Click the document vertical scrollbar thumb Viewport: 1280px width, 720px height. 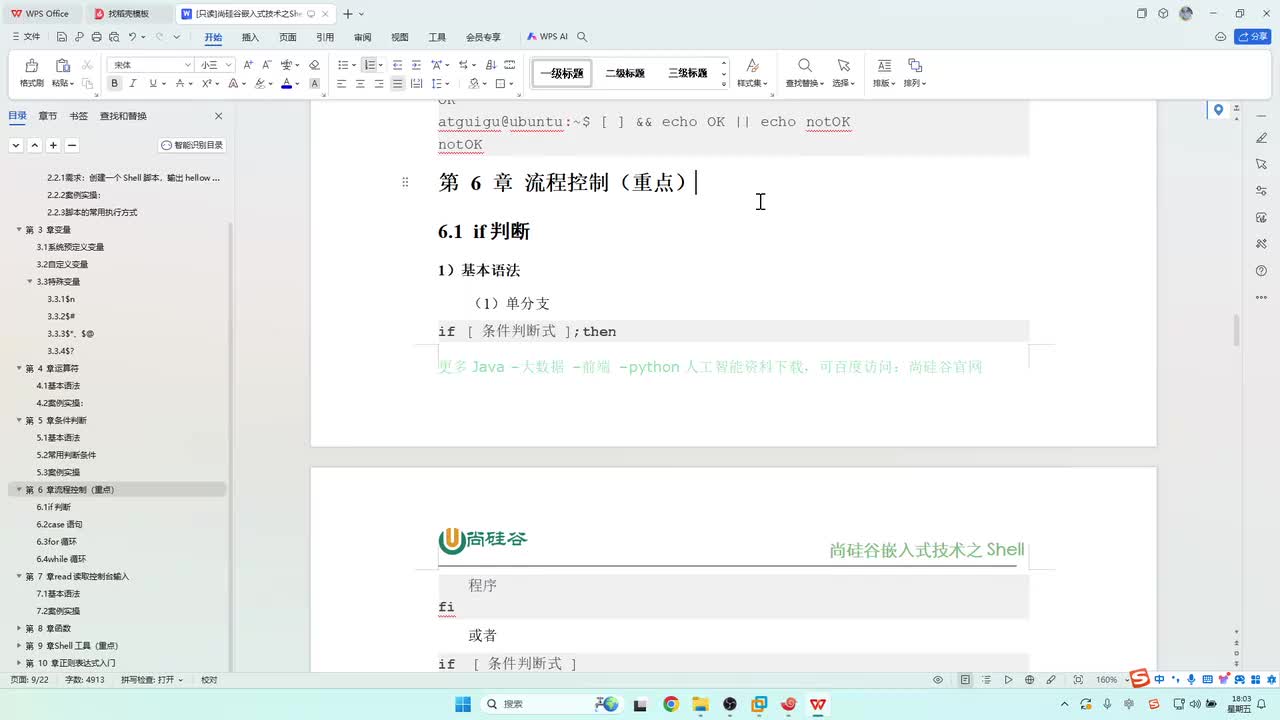[1237, 330]
